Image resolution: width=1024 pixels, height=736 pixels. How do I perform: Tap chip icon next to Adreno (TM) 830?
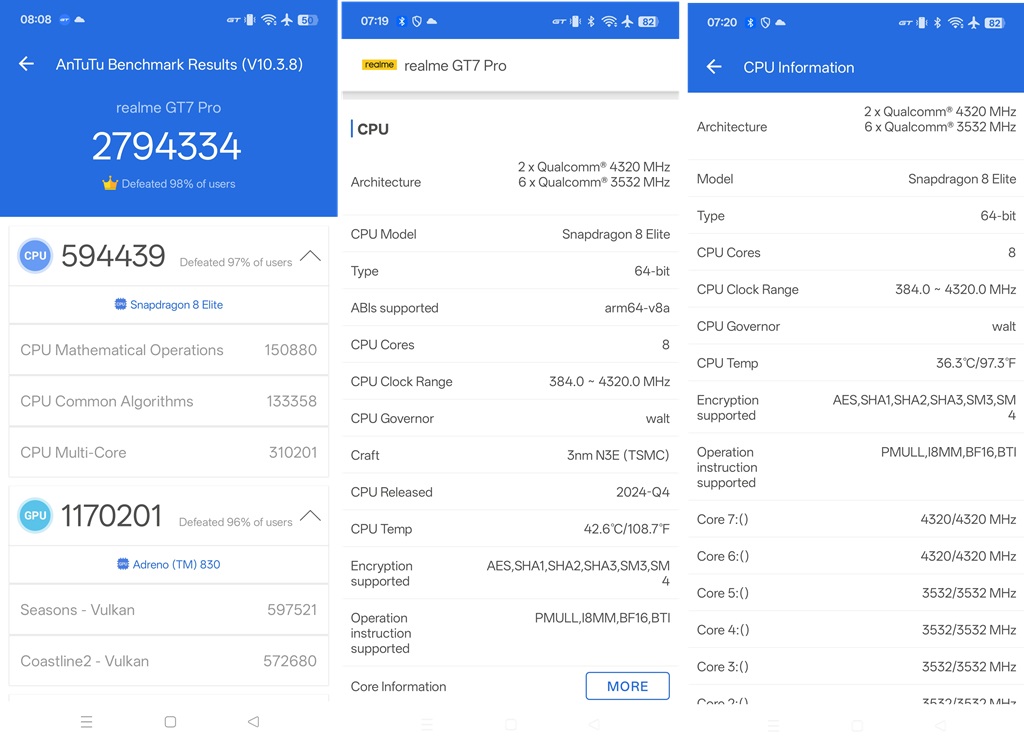(x=123, y=564)
